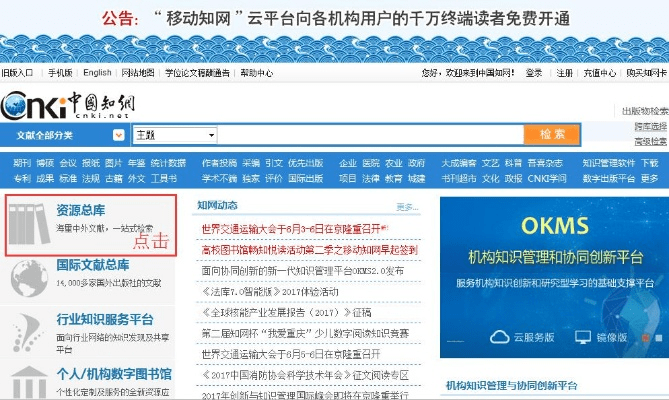Click the 知识管理软件 link
The width and height of the screenshot is (669, 400).
click(x=609, y=163)
